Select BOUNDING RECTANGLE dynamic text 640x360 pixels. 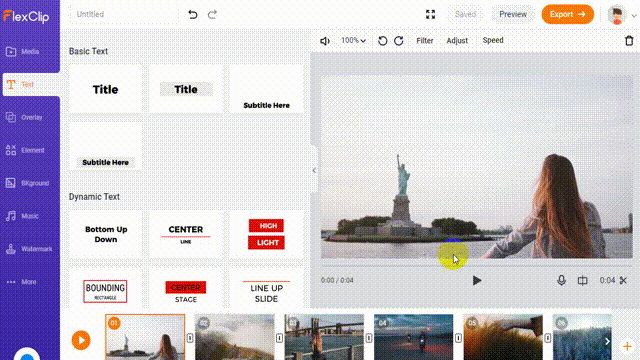(105, 288)
